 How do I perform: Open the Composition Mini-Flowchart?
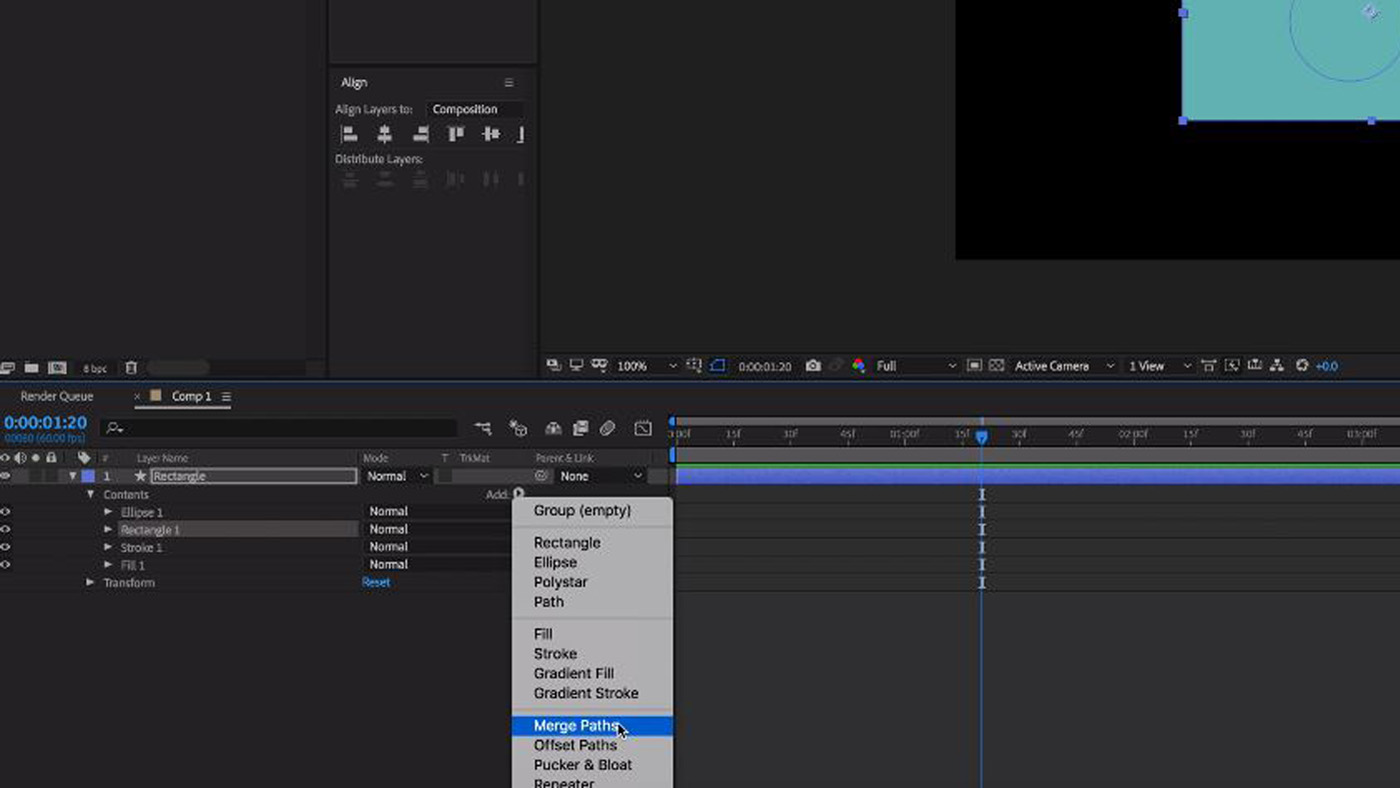click(484, 428)
